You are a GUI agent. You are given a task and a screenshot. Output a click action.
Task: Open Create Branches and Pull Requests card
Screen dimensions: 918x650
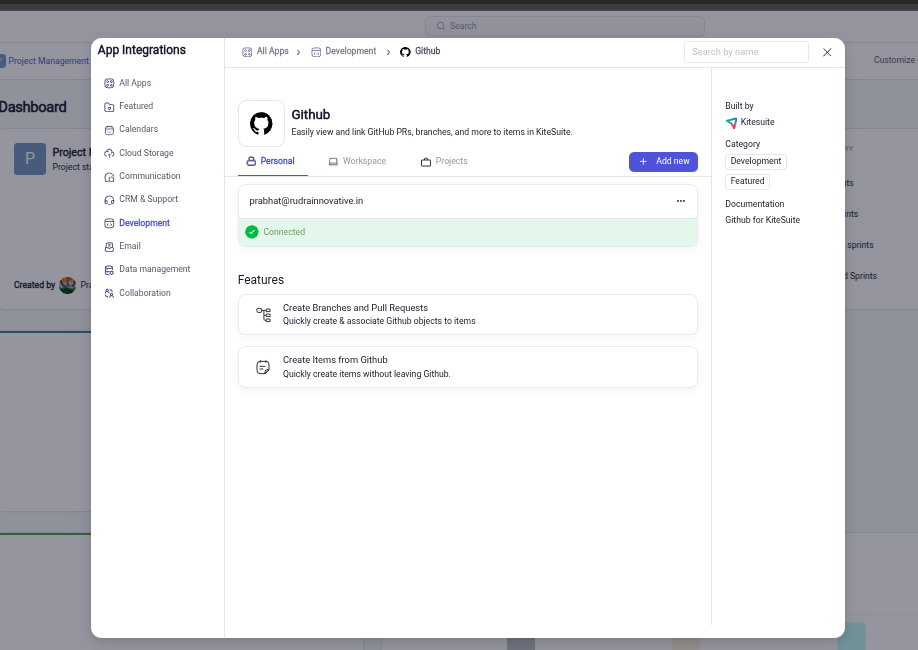(468, 314)
